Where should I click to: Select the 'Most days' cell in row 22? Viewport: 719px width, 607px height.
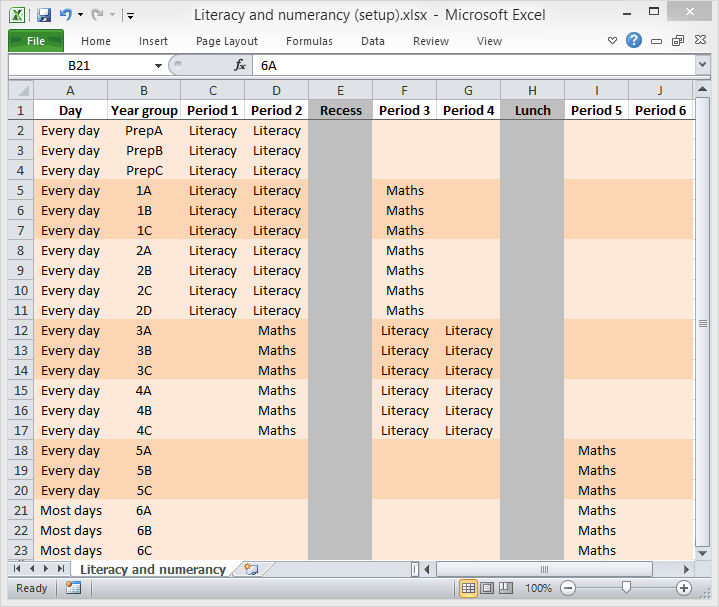point(70,530)
